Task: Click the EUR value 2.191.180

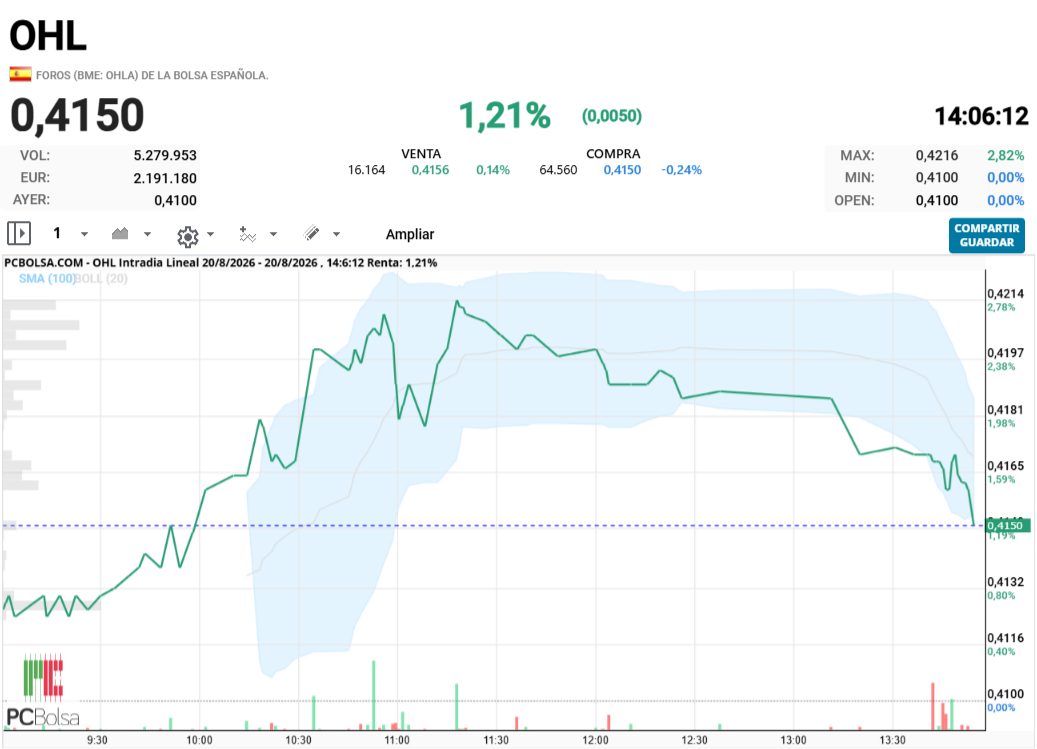Action: pyautogui.click(x=165, y=178)
